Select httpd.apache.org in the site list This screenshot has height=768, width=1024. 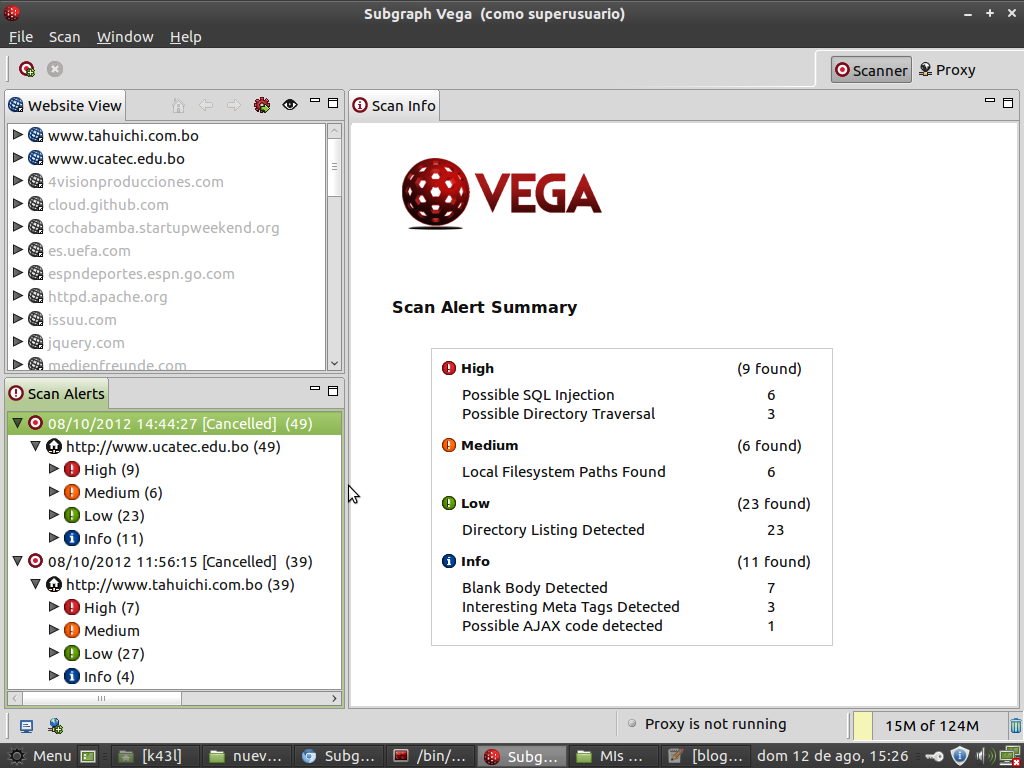(x=107, y=297)
